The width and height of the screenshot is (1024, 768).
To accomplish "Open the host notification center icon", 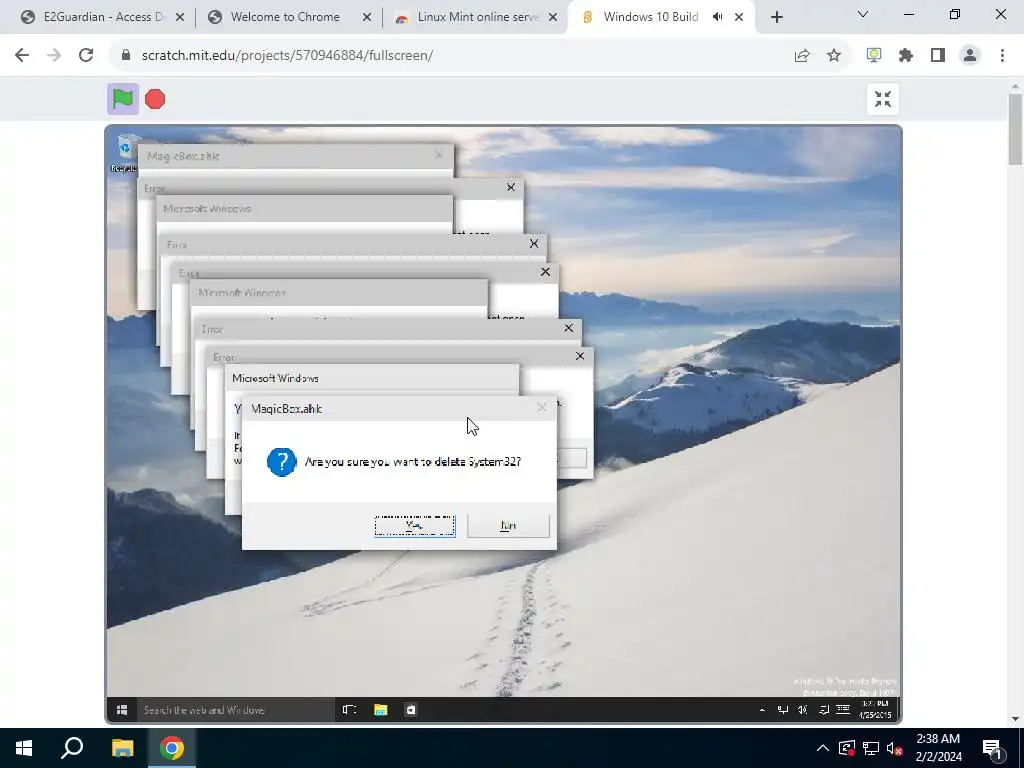I will click(993, 748).
